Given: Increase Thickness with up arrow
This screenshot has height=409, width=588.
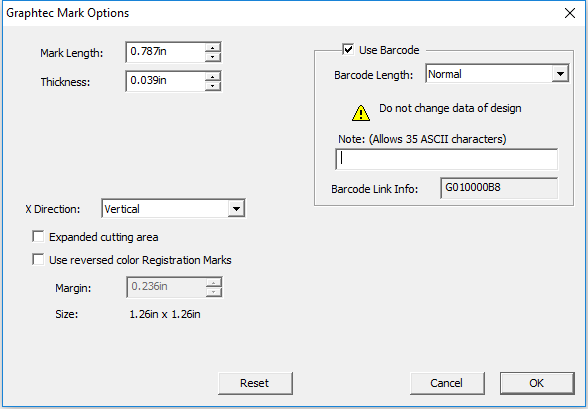Looking at the screenshot, I should pyautogui.click(x=213, y=76).
